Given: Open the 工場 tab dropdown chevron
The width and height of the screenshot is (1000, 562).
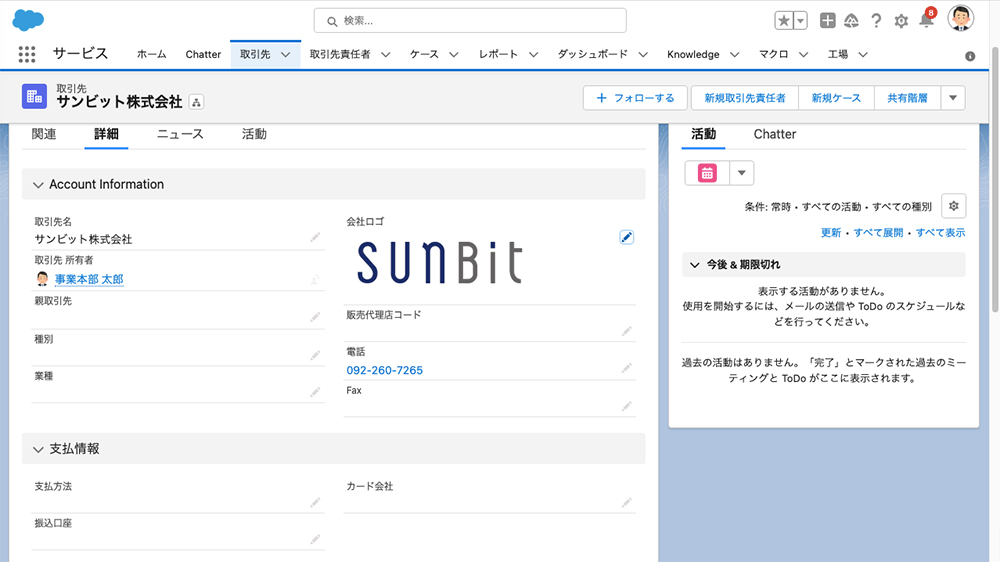Looking at the screenshot, I should (862, 55).
